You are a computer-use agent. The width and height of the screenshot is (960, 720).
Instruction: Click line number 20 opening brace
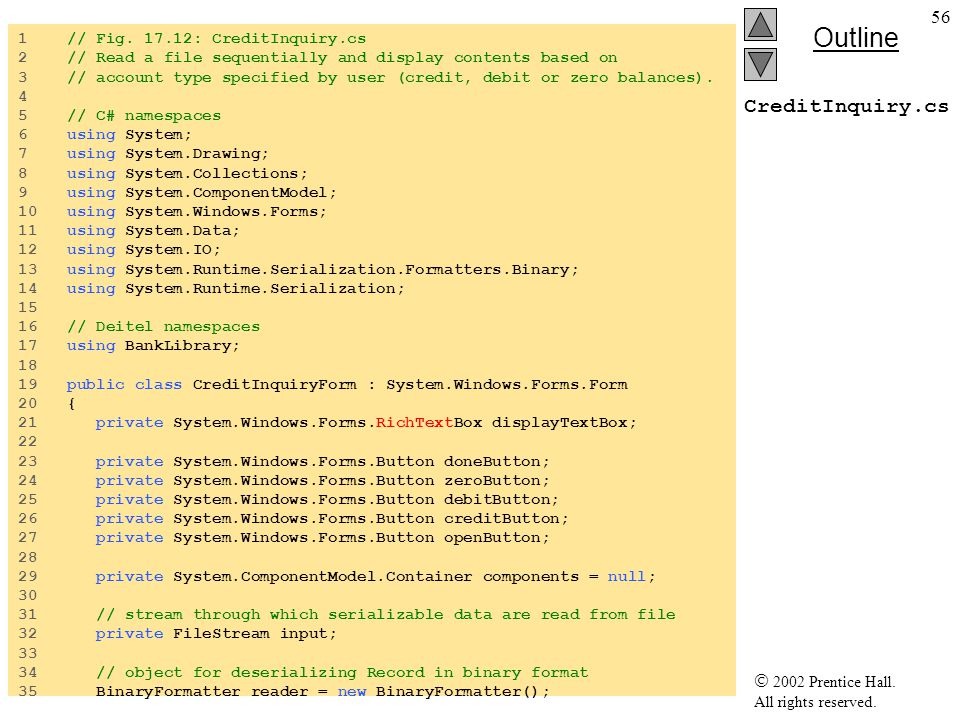[x=72, y=403]
